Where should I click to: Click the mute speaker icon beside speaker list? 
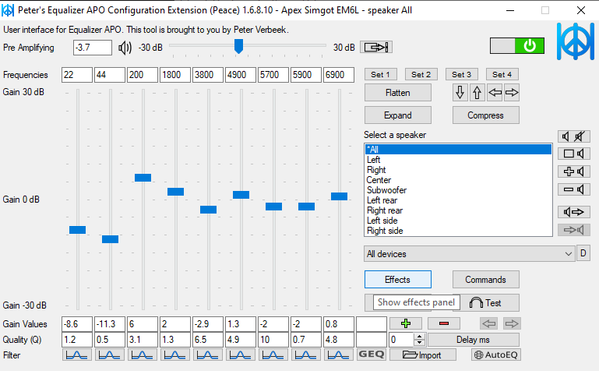[574, 136]
